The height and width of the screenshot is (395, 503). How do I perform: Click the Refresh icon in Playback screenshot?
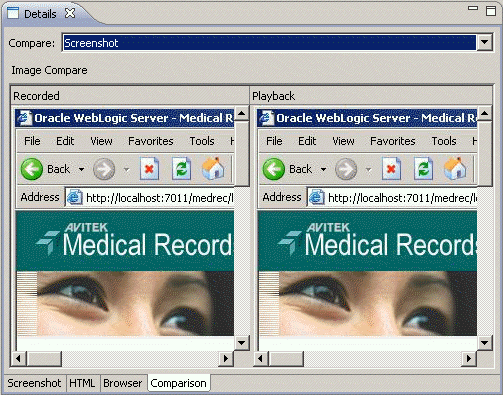pyautogui.click(x=423, y=169)
